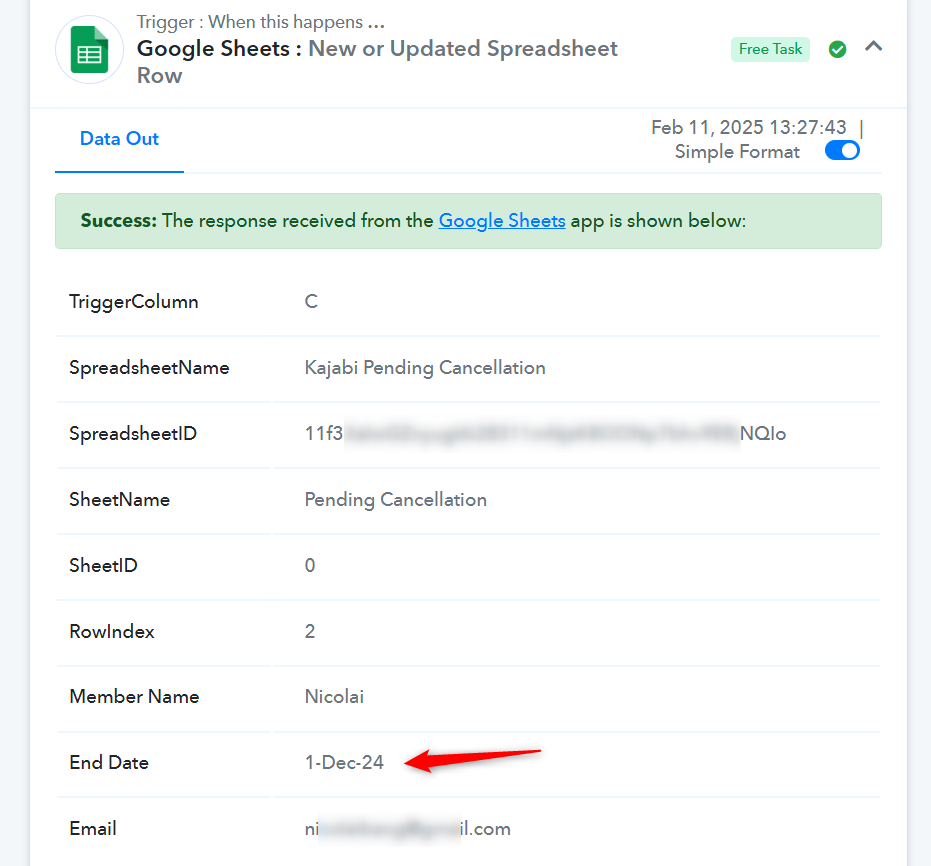This screenshot has width=931, height=866.
Task: Click the trigger title 'New or Updated Spreadsheet Row'
Action: pos(377,62)
